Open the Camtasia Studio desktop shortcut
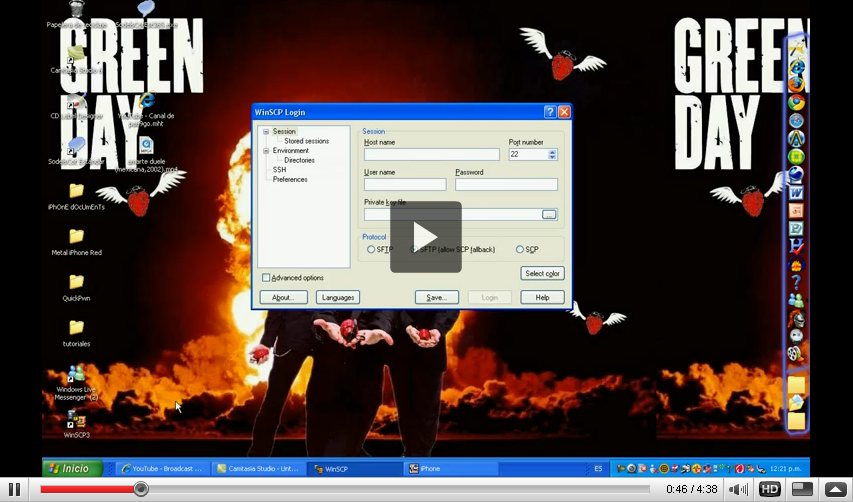This screenshot has height=502, width=853. pyautogui.click(x=76, y=60)
